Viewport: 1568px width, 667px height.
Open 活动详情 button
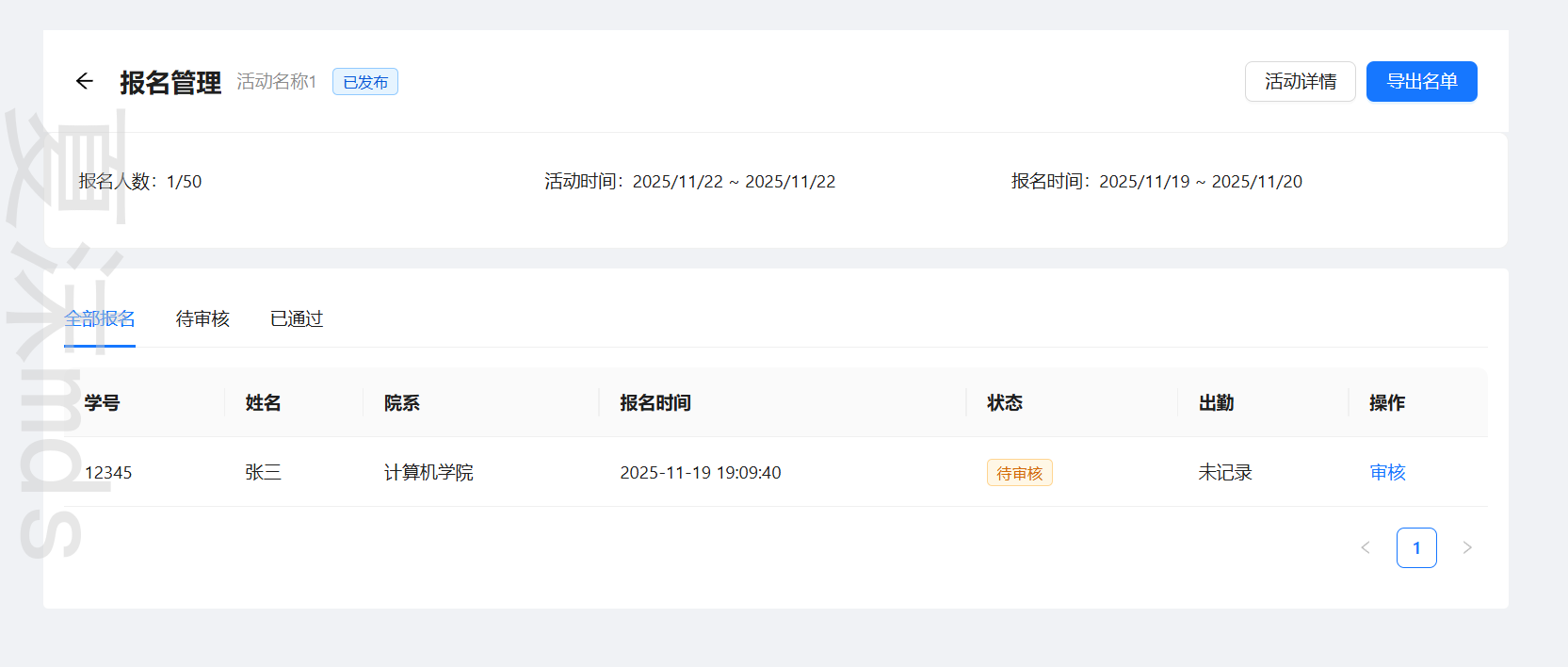(x=1301, y=81)
